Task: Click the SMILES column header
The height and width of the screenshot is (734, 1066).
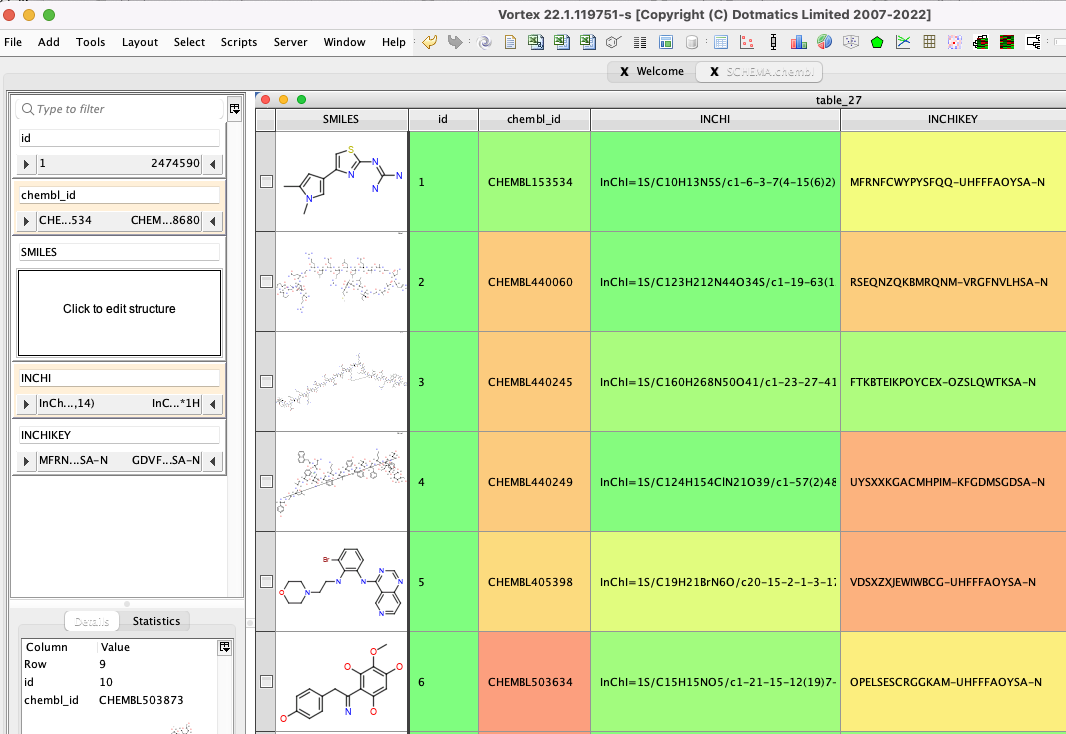Action: (341, 119)
